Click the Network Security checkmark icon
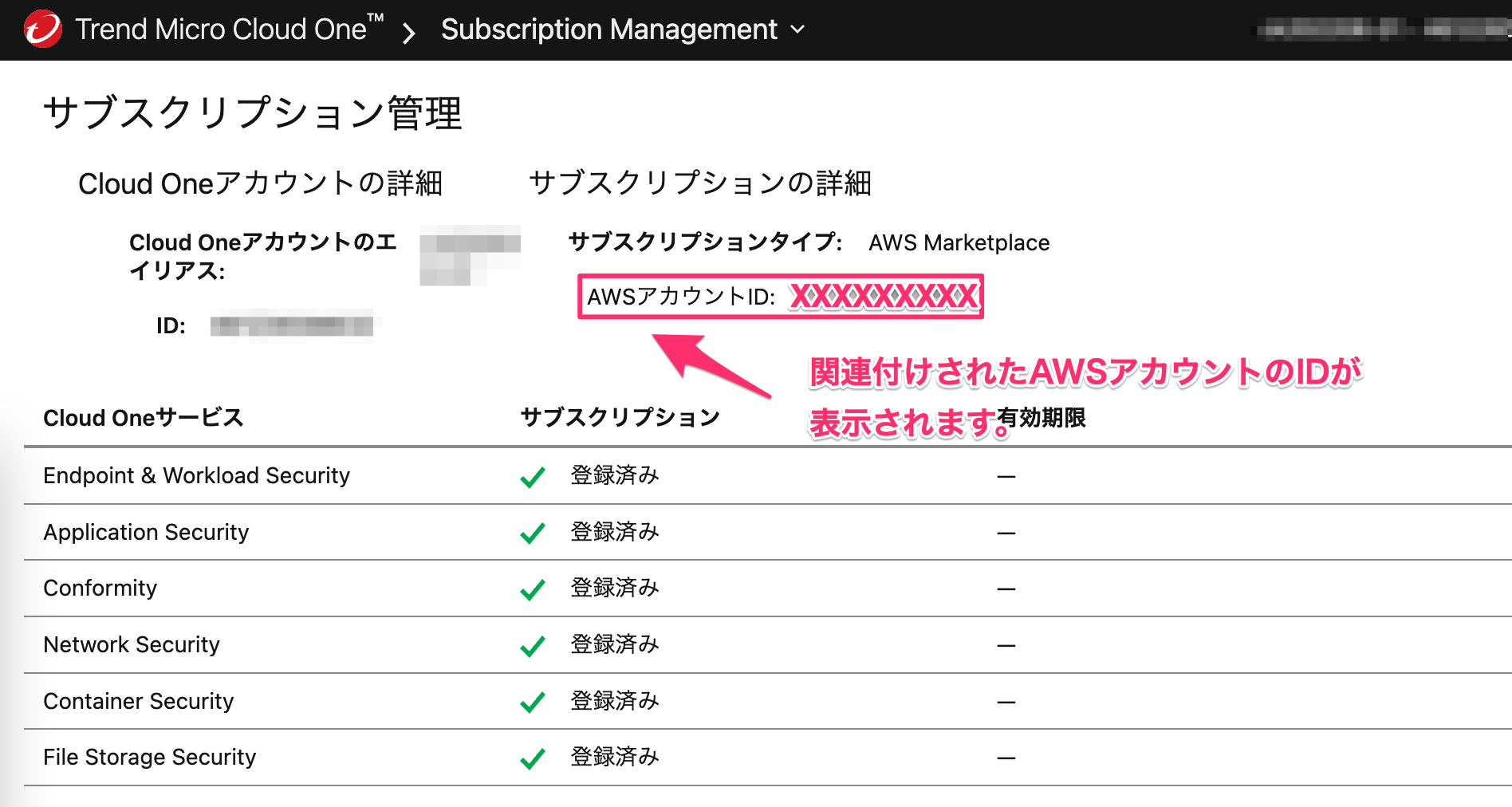Viewport: 1512px width, 807px height. pyautogui.click(x=532, y=644)
